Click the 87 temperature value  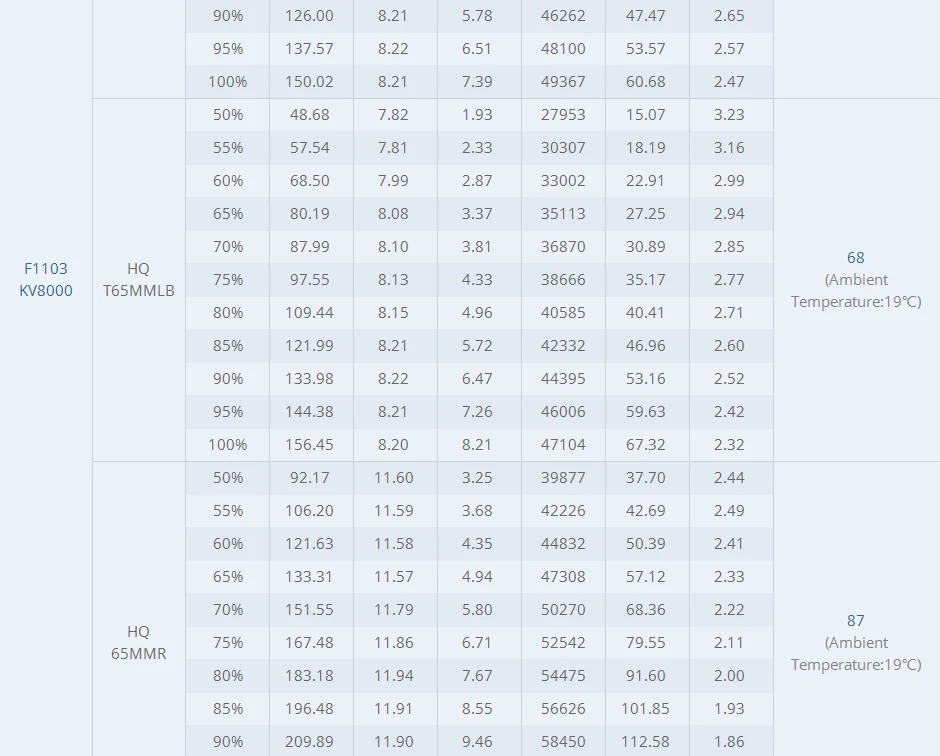click(855, 621)
